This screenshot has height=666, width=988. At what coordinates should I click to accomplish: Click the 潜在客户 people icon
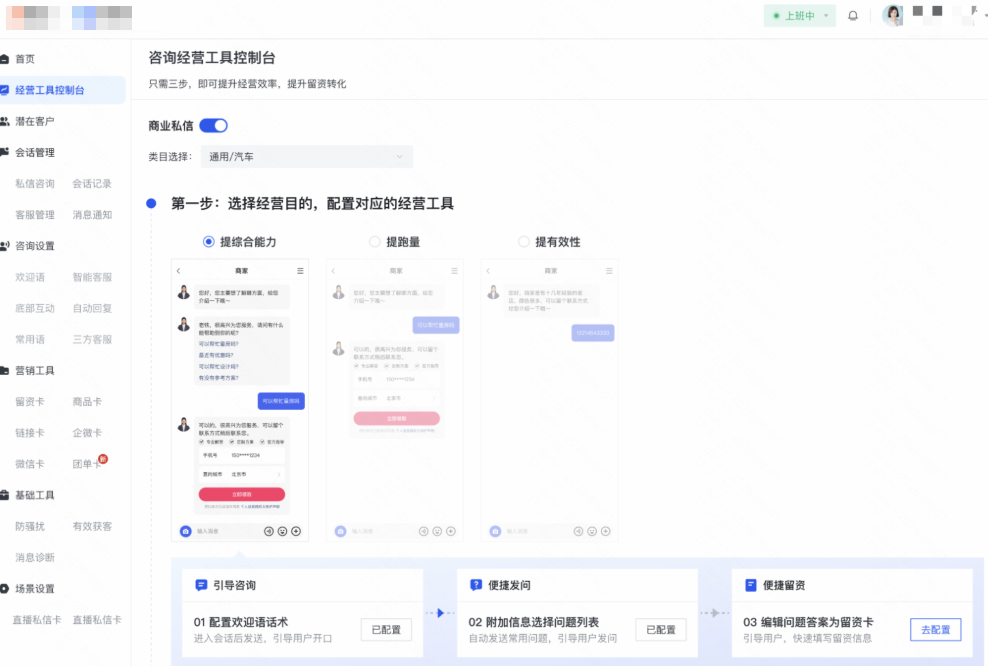click(x=4, y=121)
